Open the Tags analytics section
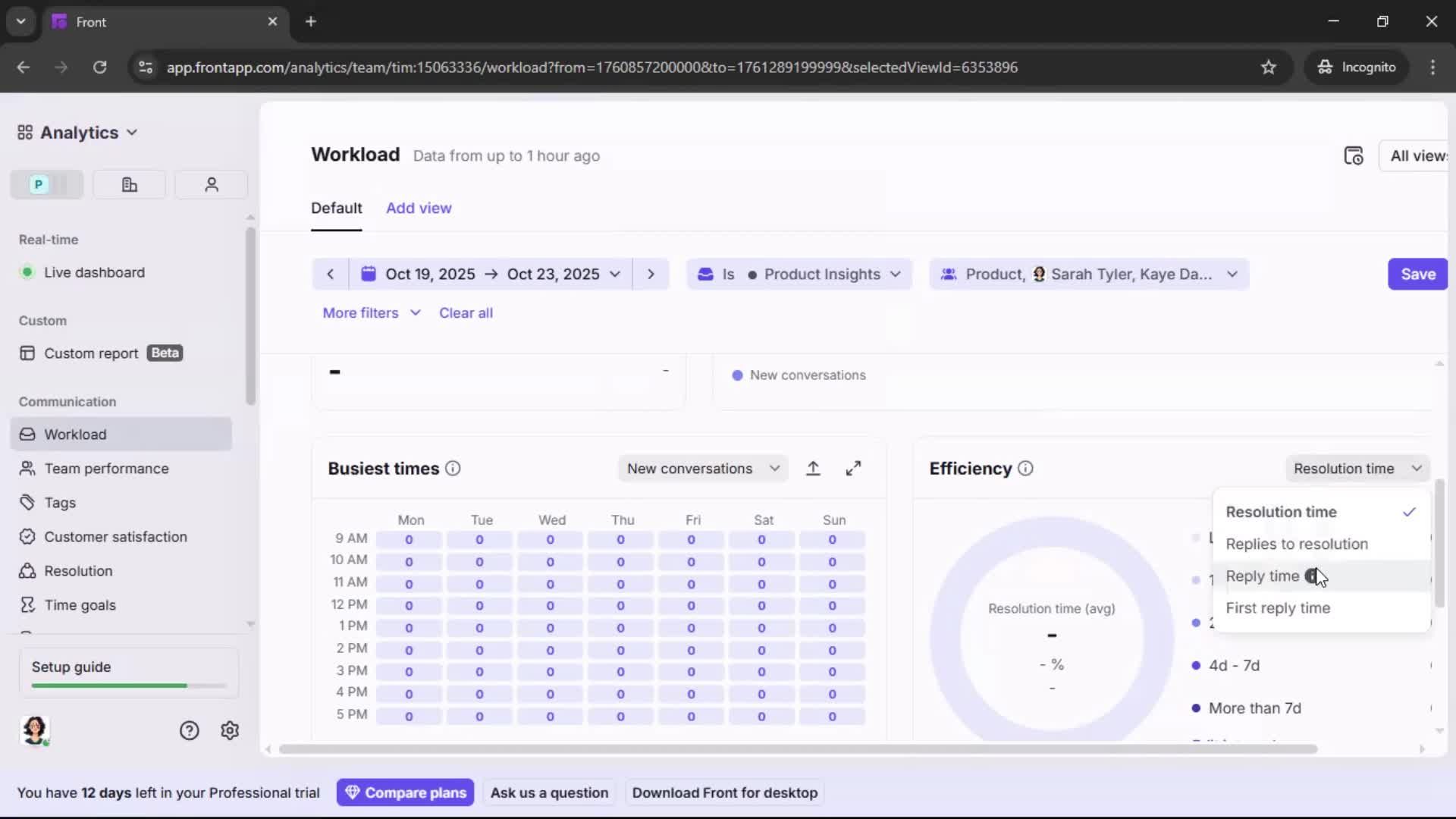 pyautogui.click(x=59, y=502)
